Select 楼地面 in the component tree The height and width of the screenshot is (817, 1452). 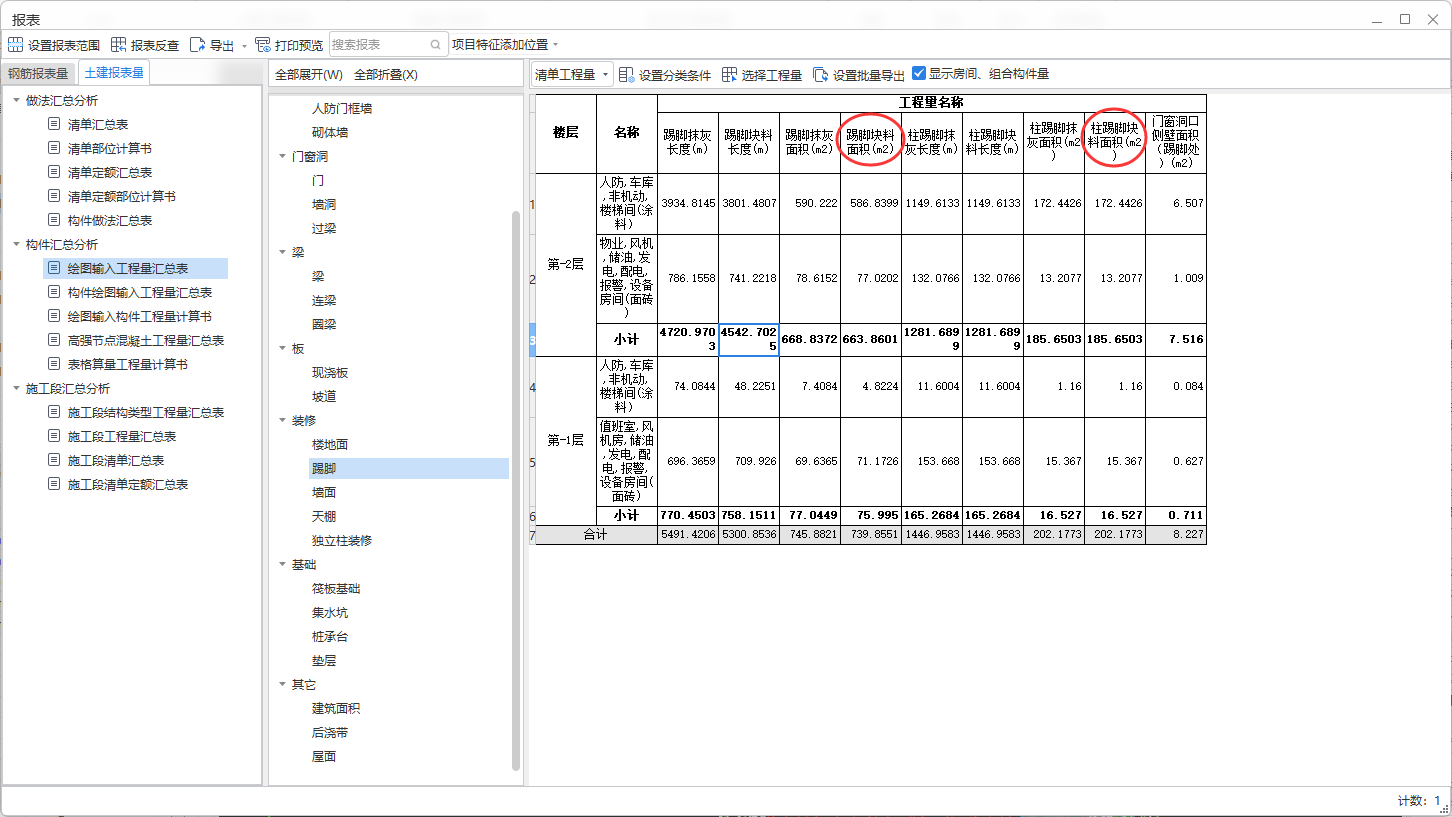click(330, 444)
